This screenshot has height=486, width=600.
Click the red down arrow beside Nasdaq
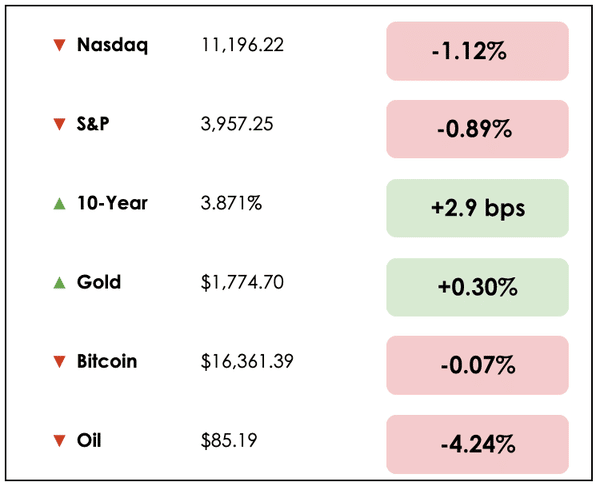point(59,46)
